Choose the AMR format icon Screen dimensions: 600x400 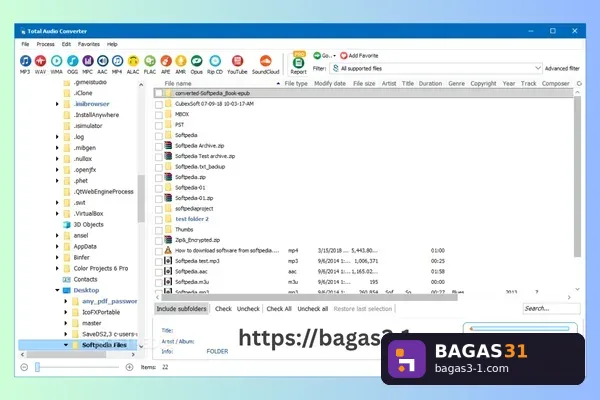click(181, 61)
